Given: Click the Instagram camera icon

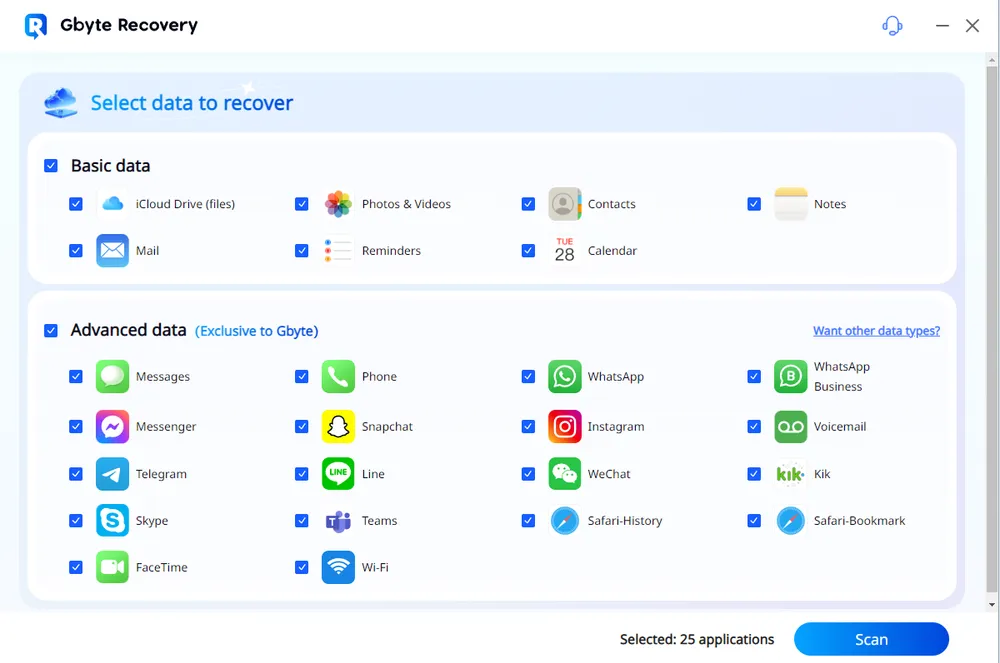Looking at the screenshot, I should click(x=564, y=426).
